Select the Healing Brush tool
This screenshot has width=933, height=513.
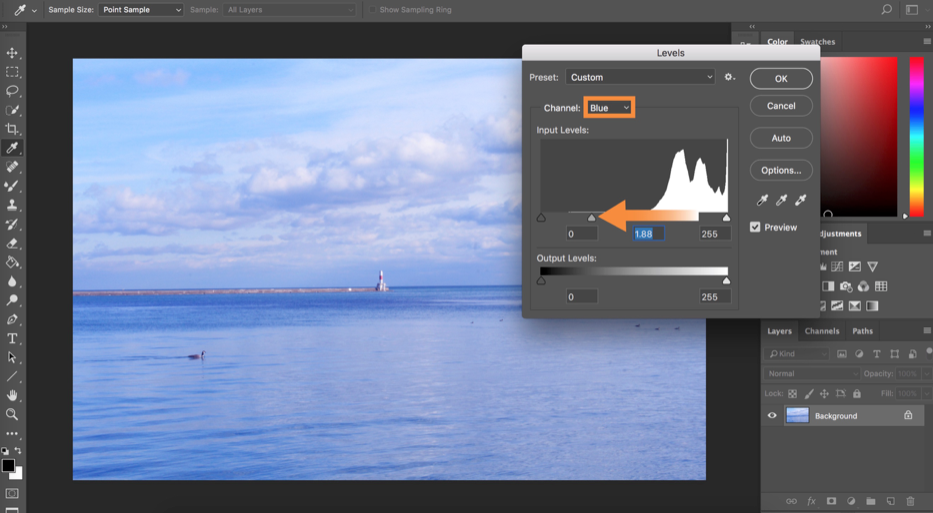[12, 167]
